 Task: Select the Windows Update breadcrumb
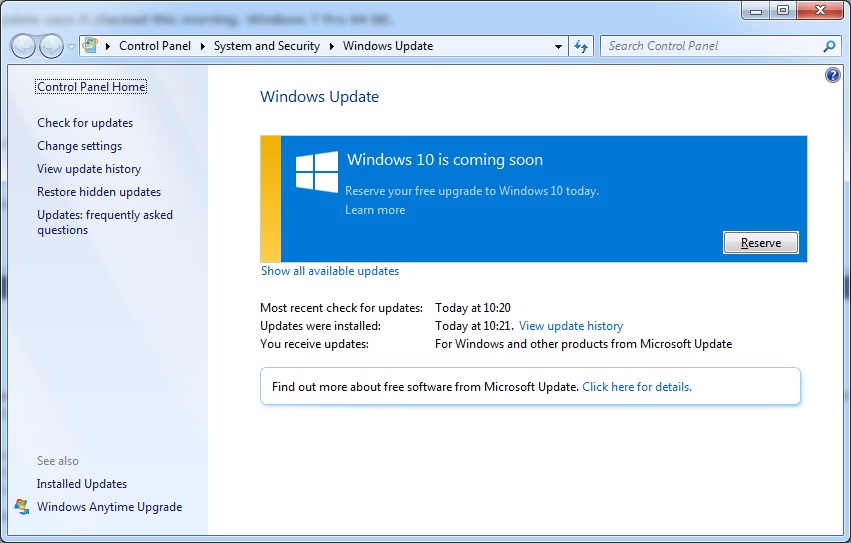[388, 46]
